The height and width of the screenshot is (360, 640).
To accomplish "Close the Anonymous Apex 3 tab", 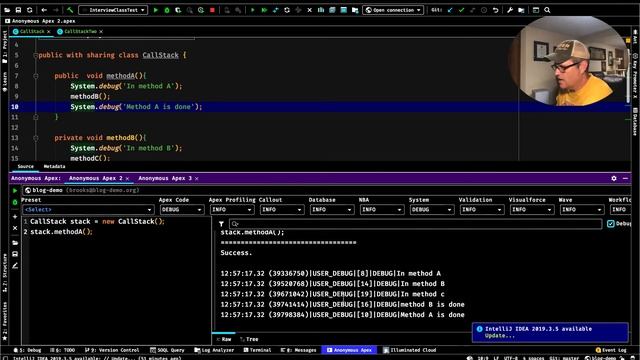I will click(197, 178).
